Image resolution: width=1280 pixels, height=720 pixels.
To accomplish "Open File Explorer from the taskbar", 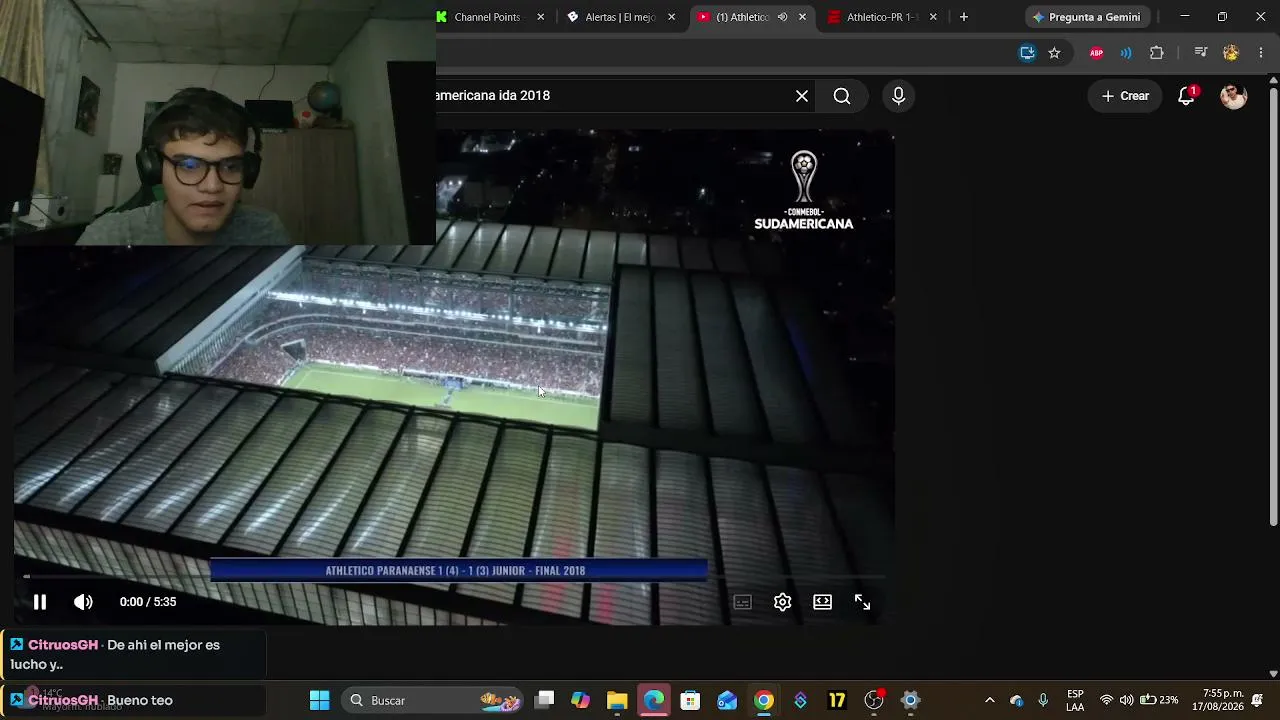I will 617,700.
